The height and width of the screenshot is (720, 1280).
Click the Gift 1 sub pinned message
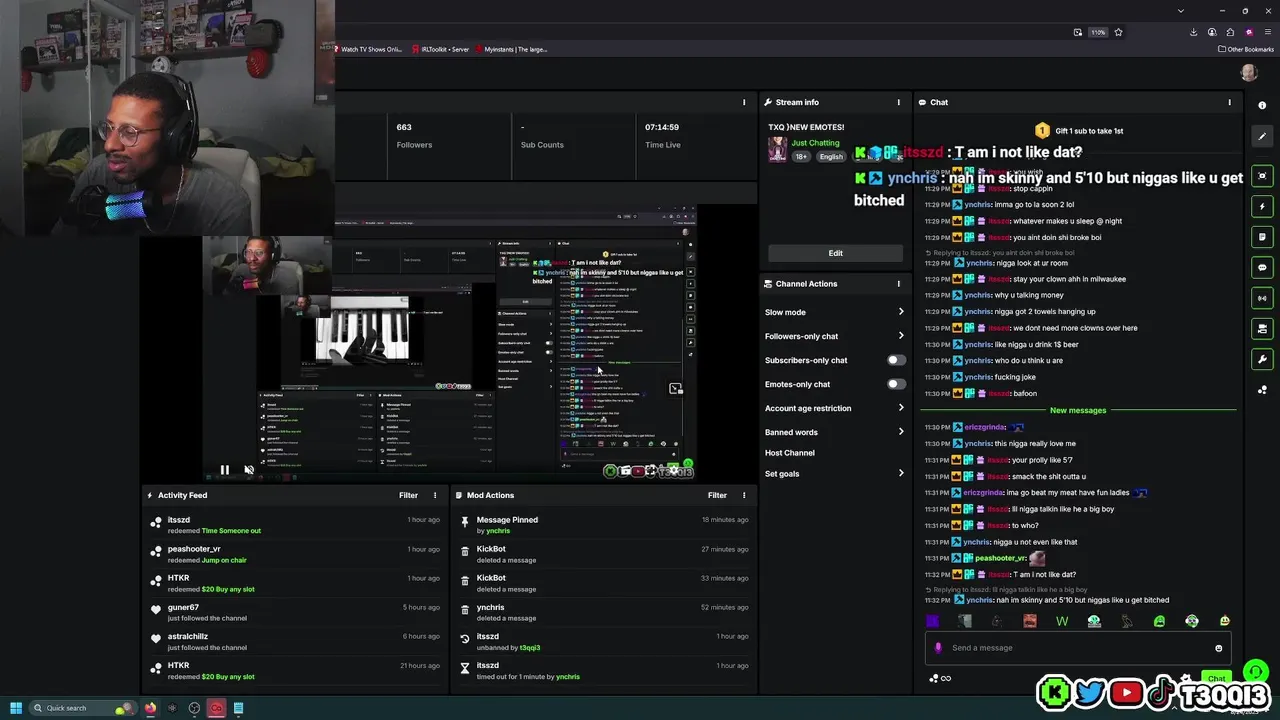point(1078,131)
